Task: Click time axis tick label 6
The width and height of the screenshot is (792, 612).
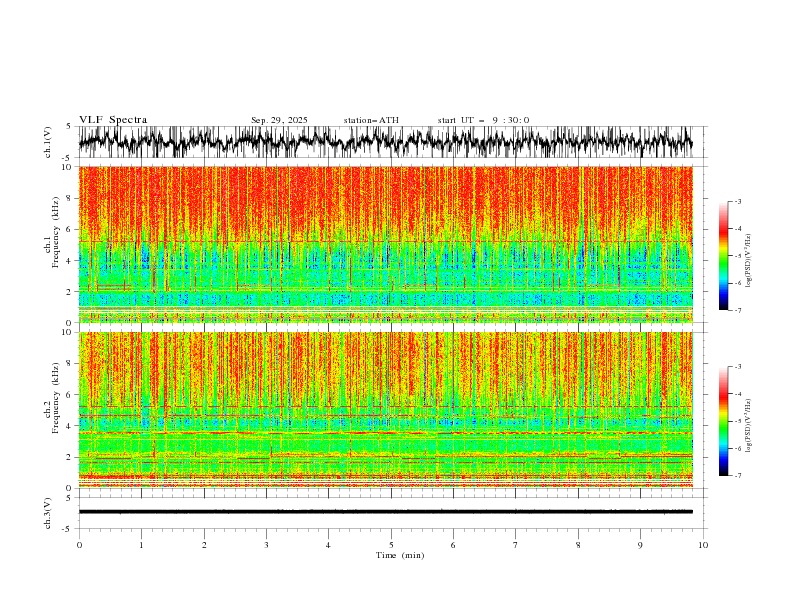Action: pyautogui.click(x=453, y=545)
